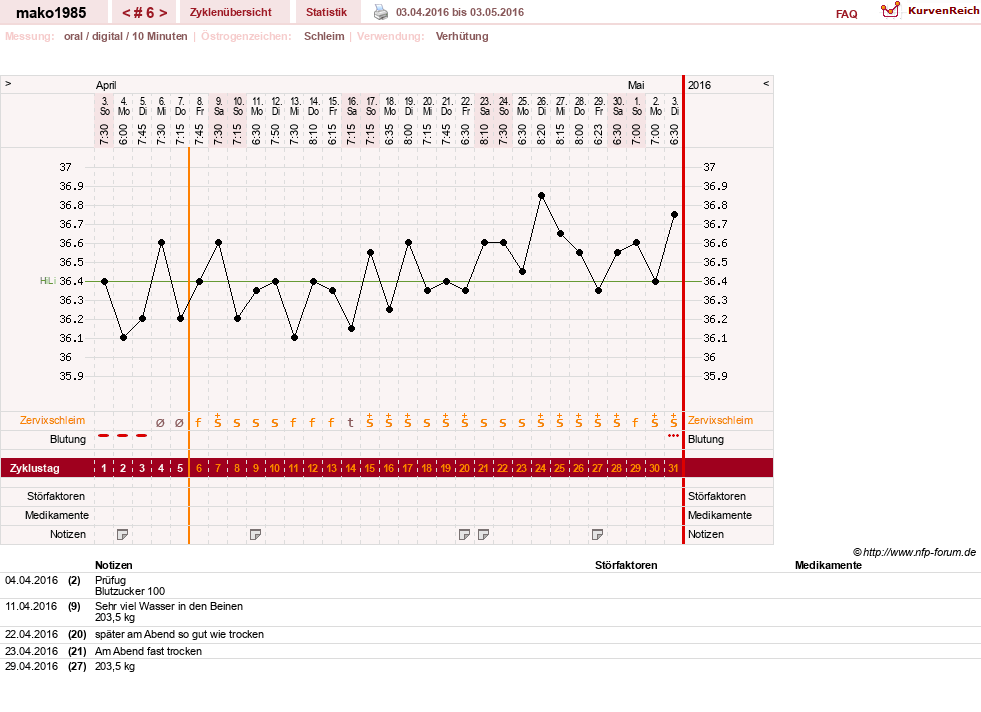Click note 'Am Abend fast trocken'
Viewport: 981px width, 712px height.
148,651
